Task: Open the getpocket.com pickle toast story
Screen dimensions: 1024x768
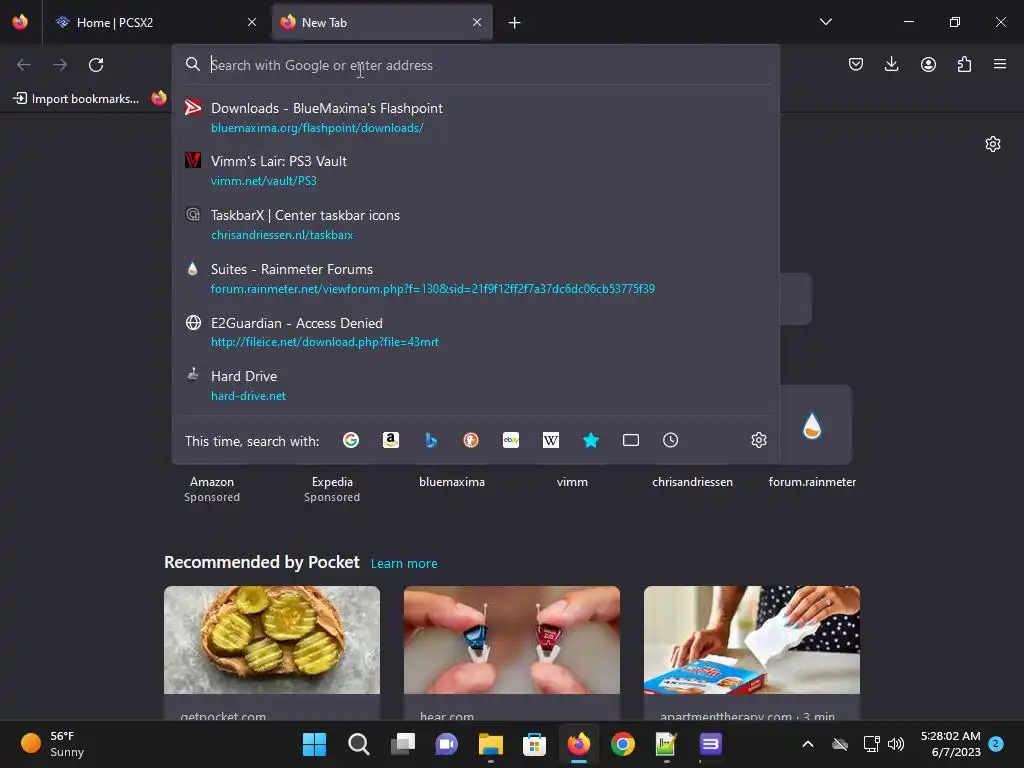Action: tap(272, 653)
